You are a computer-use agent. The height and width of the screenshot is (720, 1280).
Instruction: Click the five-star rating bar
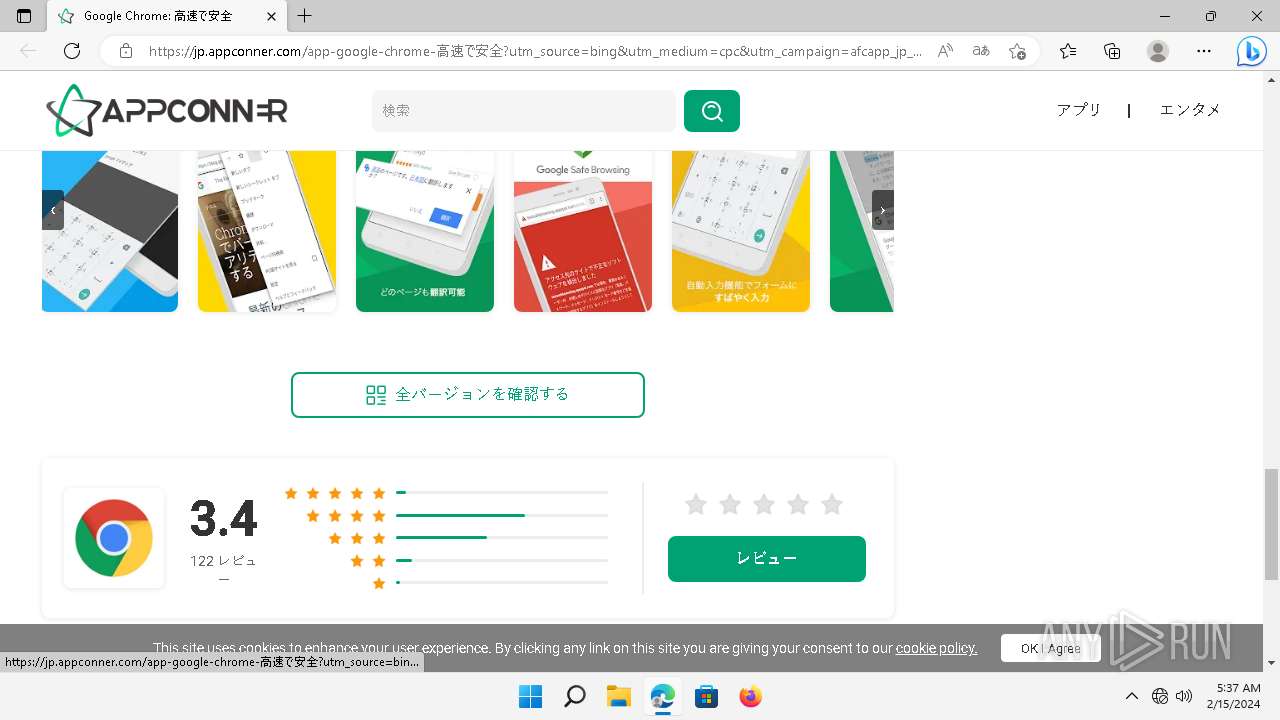pos(502,493)
